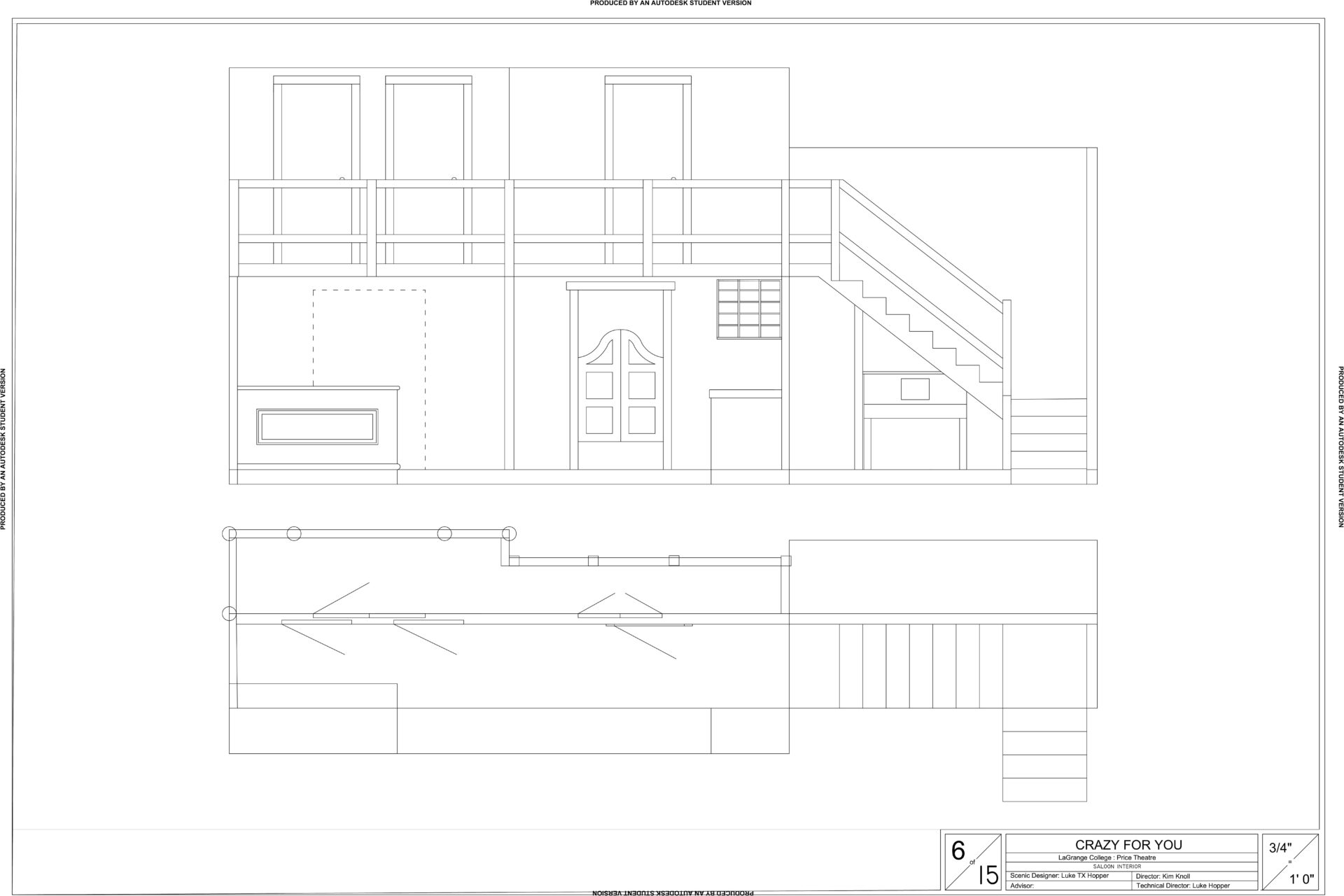Click the inset rectangular panel on the bar front
This screenshot has width=1344, height=896.
317,427
